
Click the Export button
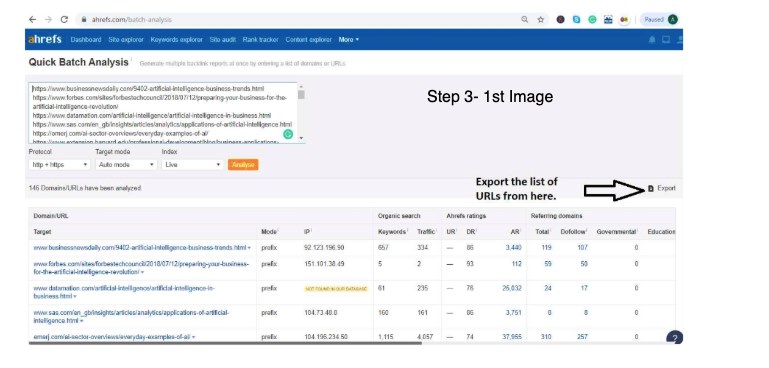click(x=662, y=188)
